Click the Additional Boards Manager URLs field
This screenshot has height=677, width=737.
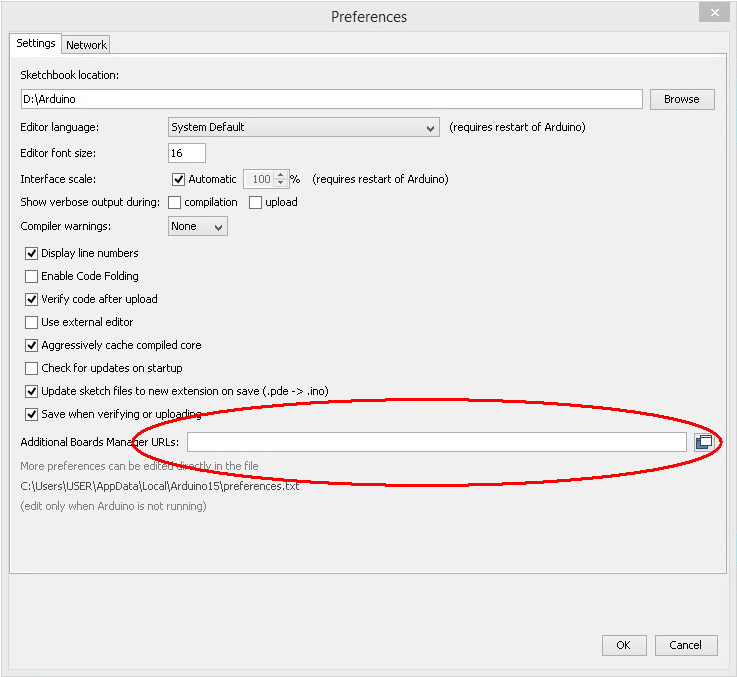click(x=436, y=442)
